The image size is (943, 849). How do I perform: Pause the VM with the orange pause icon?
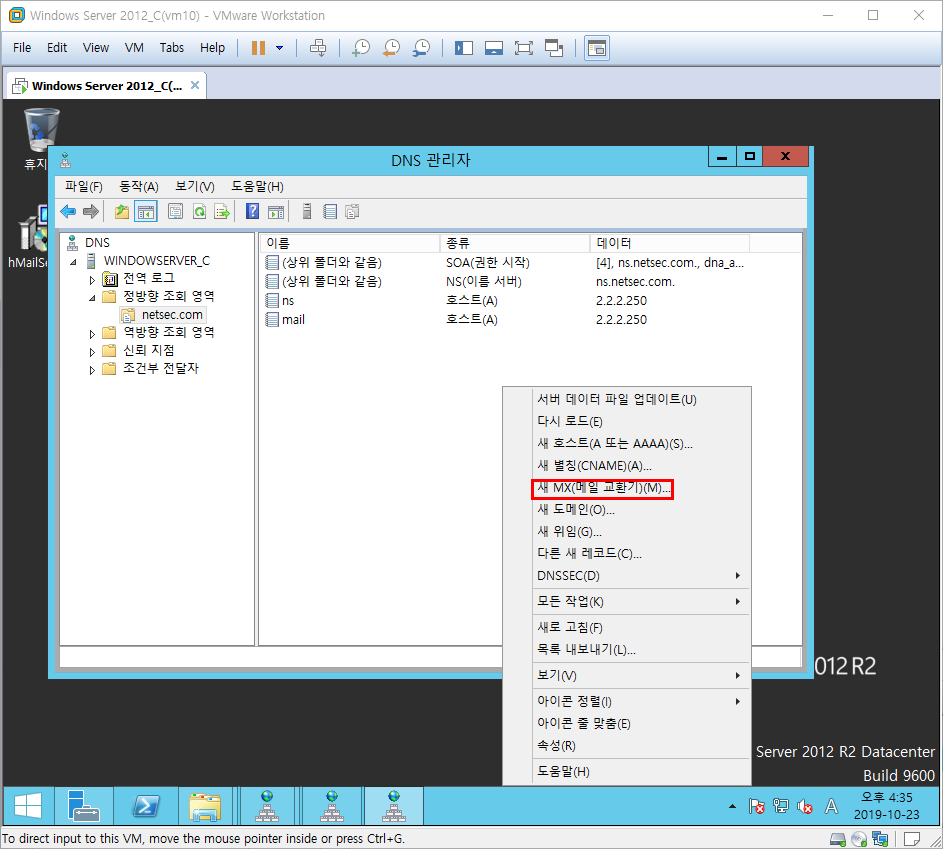click(x=259, y=48)
